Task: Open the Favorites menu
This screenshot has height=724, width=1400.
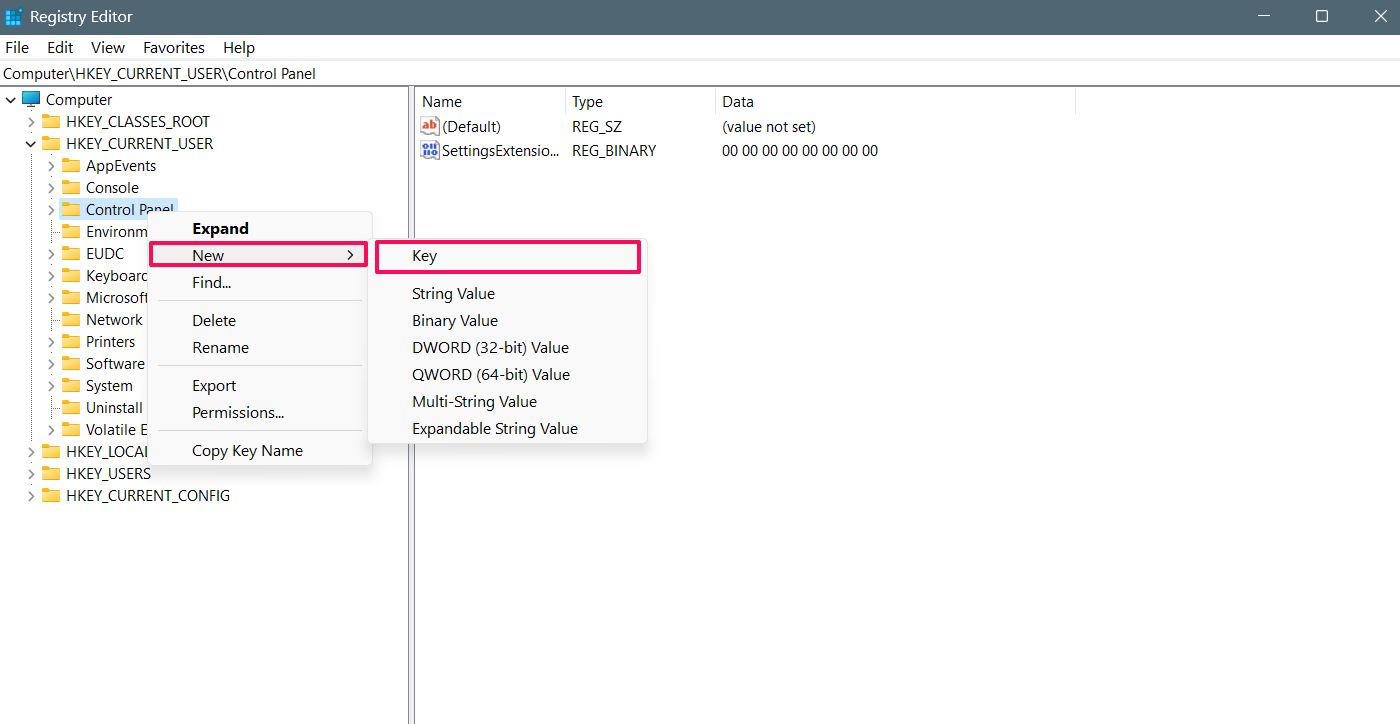Action: [173, 48]
